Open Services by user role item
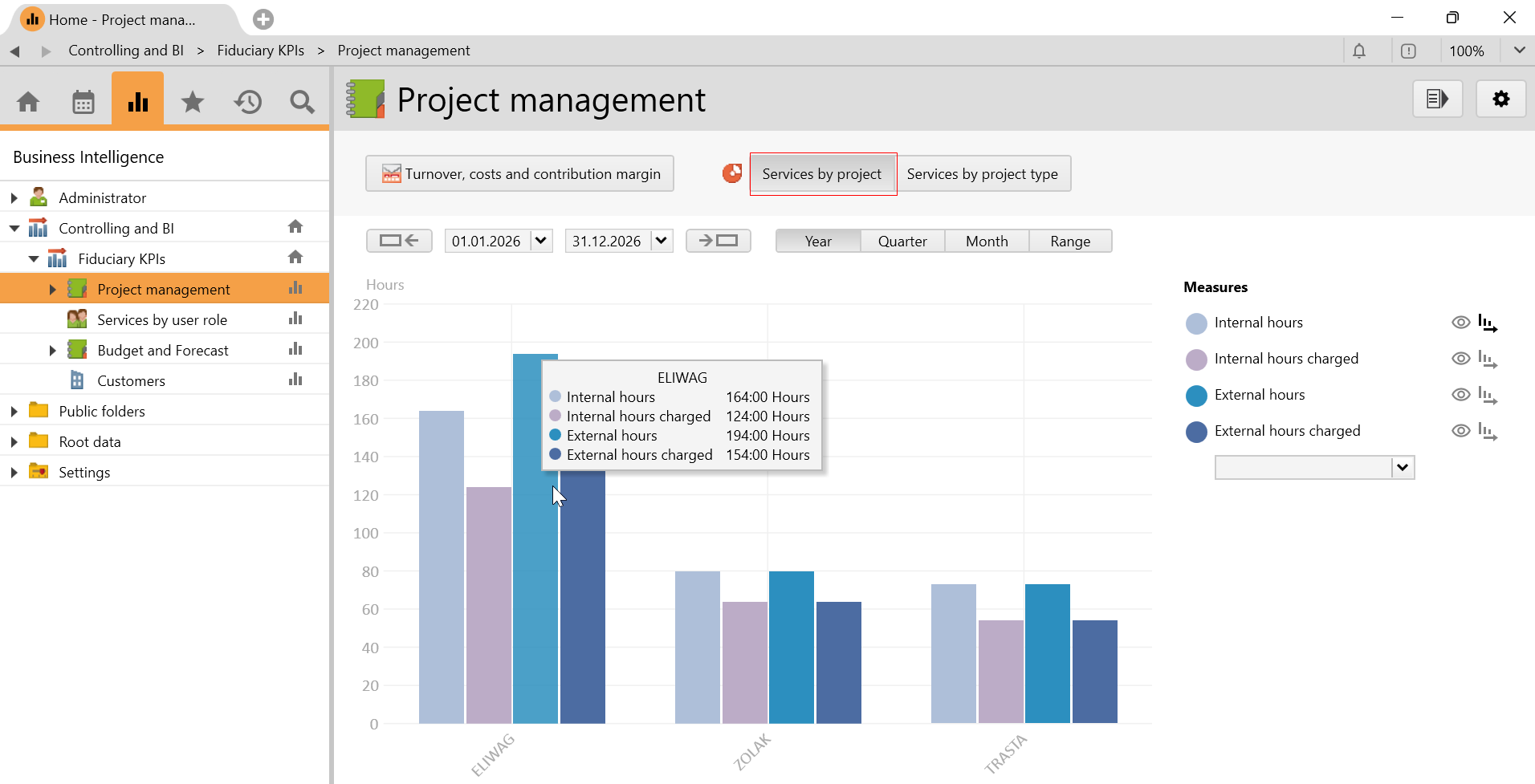Viewport: 1535px width, 784px height. [x=162, y=320]
